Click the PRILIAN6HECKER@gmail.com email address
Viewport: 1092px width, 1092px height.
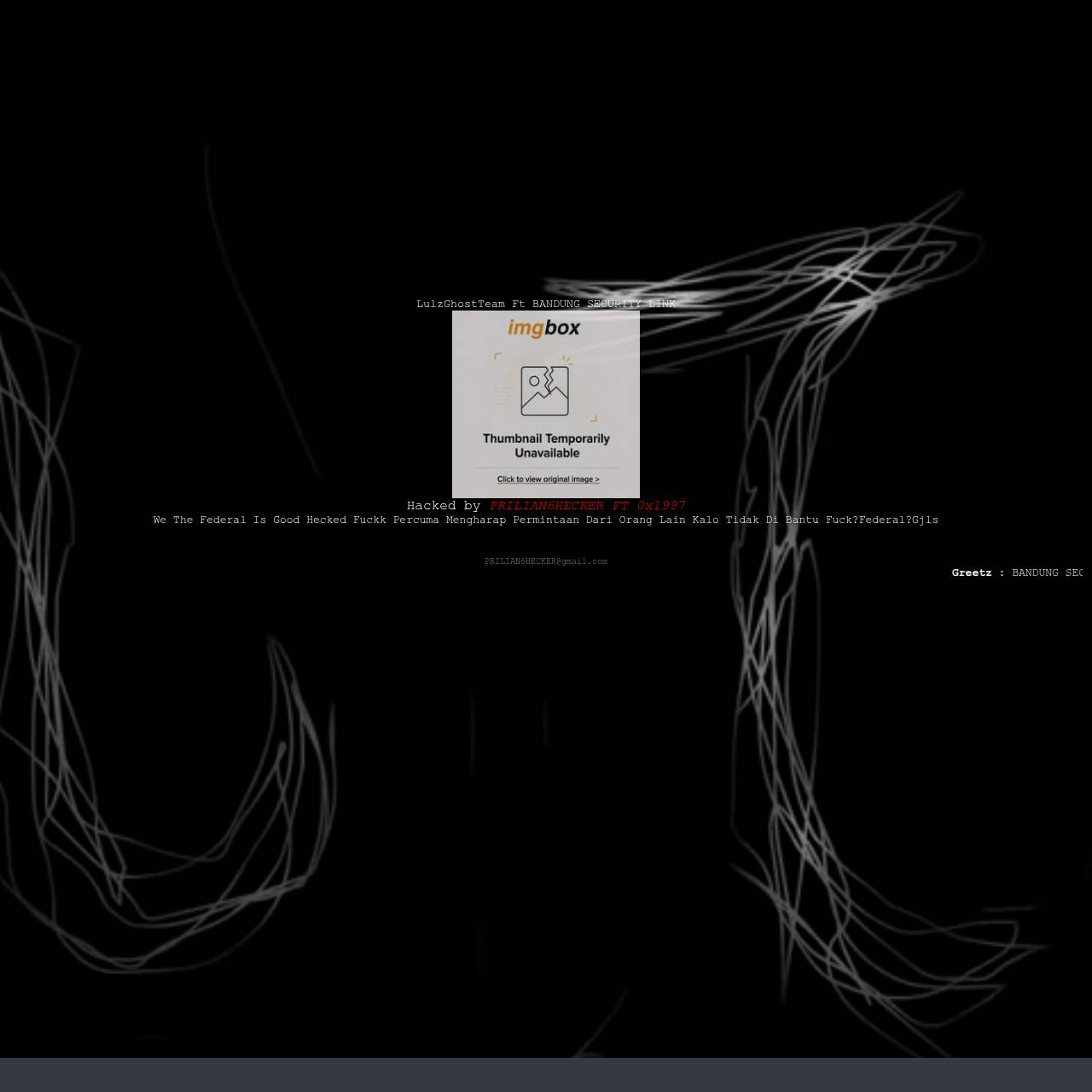point(546,561)
